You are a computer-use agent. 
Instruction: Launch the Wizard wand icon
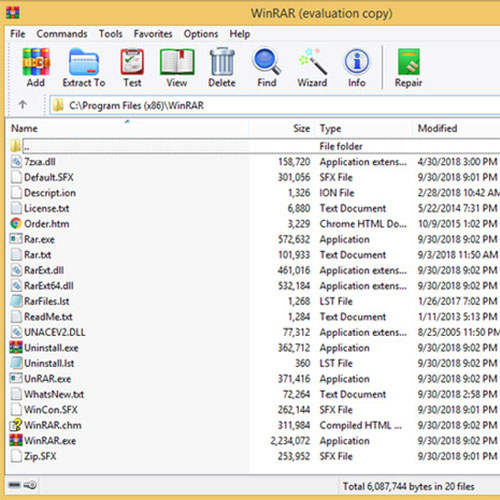[x=312, y=62]
